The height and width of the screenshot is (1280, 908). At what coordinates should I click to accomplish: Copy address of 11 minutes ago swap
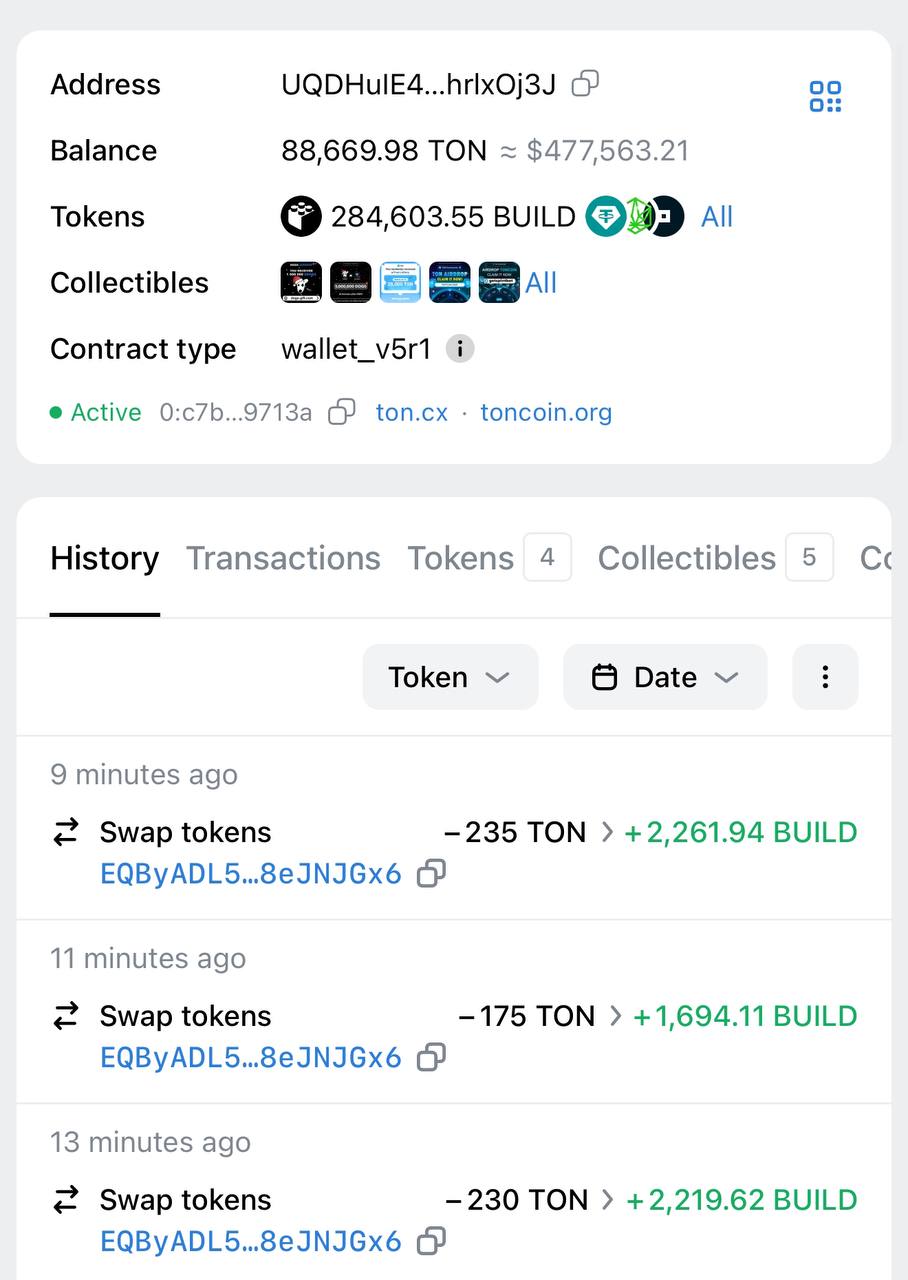coord(431,1058)
